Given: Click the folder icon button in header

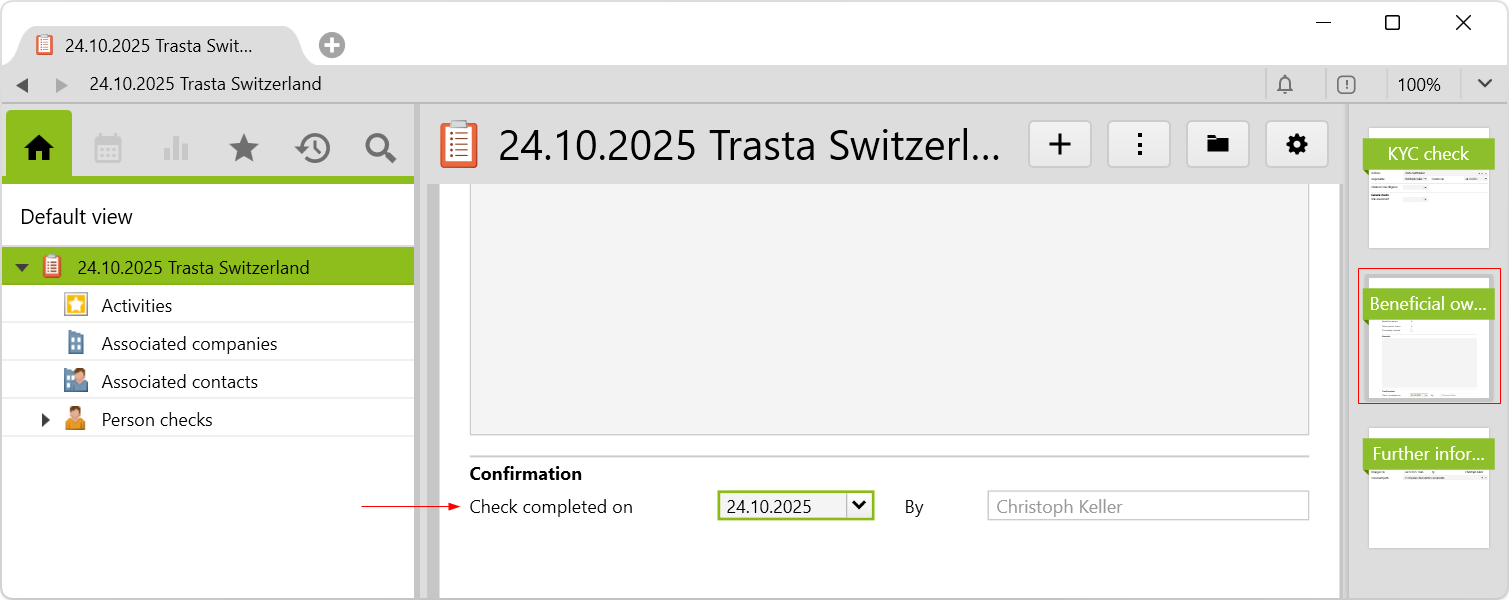Looking at the screenshot, I should click(1217, 144).
